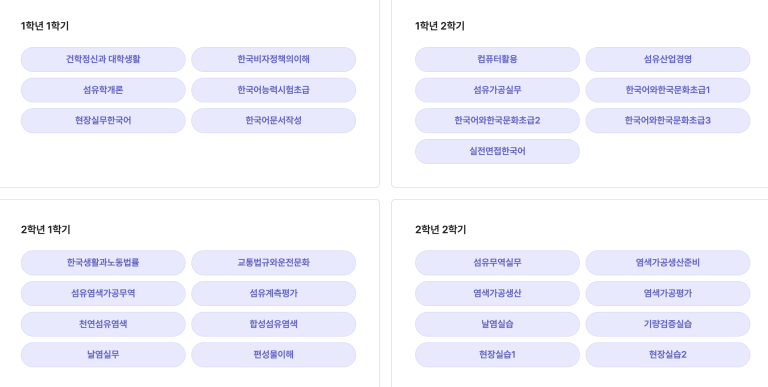Select the 한국비자정책의이해 course
Screen dimensions: 768x387
pyautogui.click(x=274, y=59)
